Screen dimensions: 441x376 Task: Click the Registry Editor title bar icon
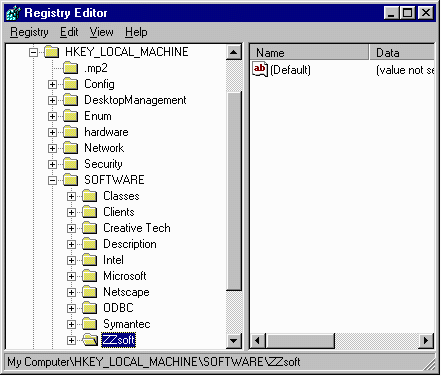point(13,13)
